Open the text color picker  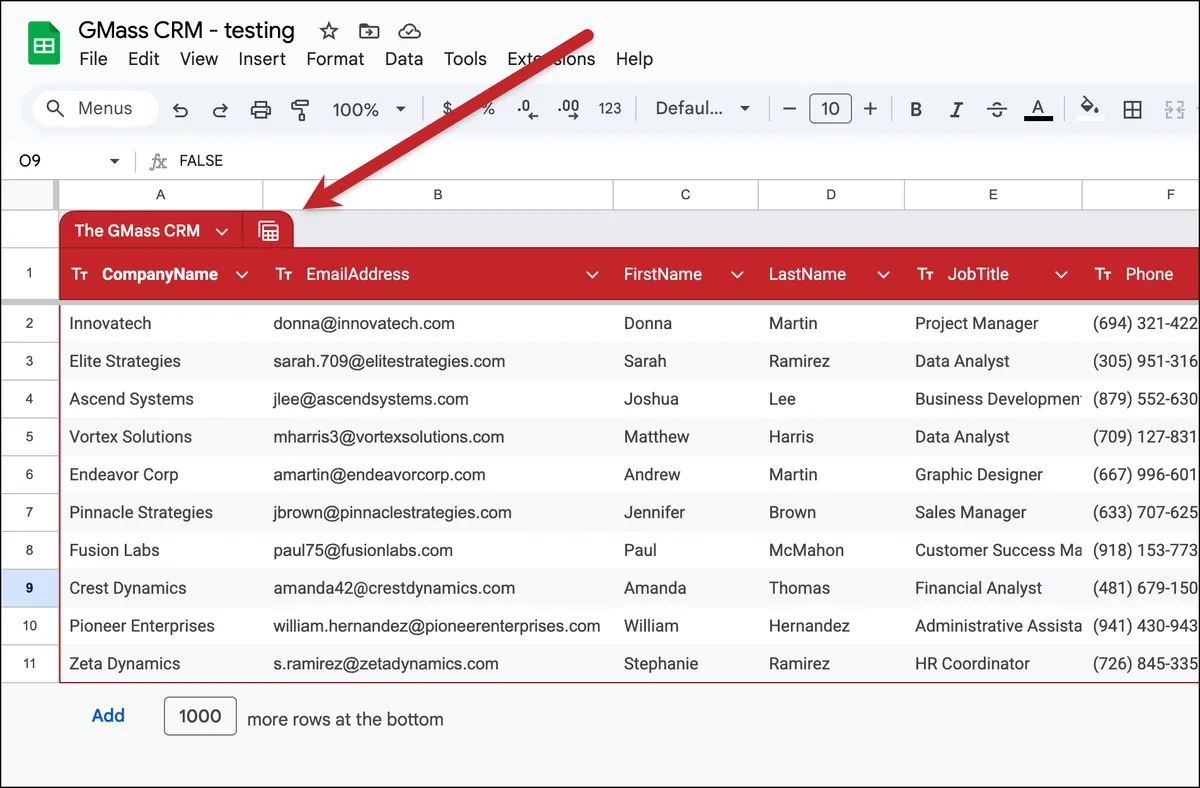(1038, 109)
